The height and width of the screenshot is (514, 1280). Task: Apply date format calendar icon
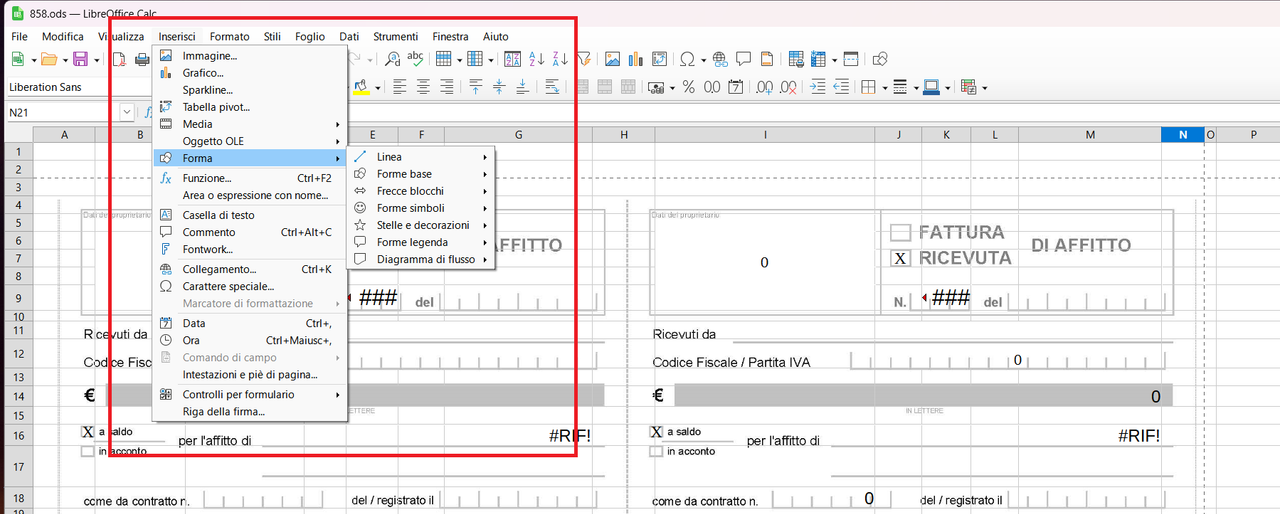click(x=736, y=87)
